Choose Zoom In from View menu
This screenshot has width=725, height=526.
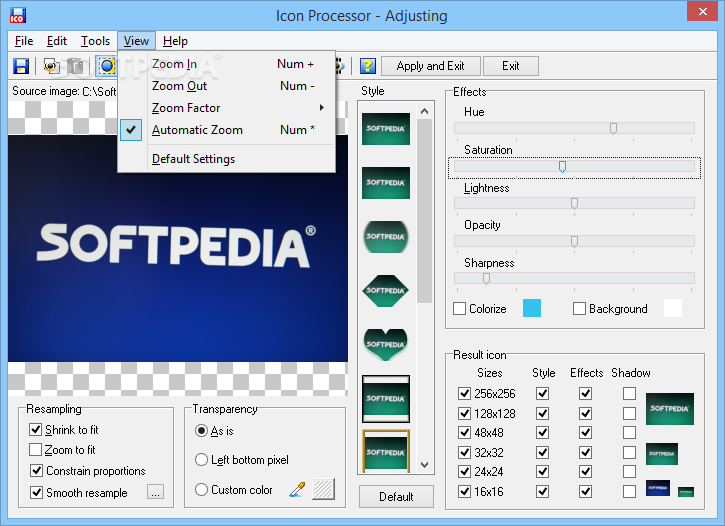click(x=227, y=64)
